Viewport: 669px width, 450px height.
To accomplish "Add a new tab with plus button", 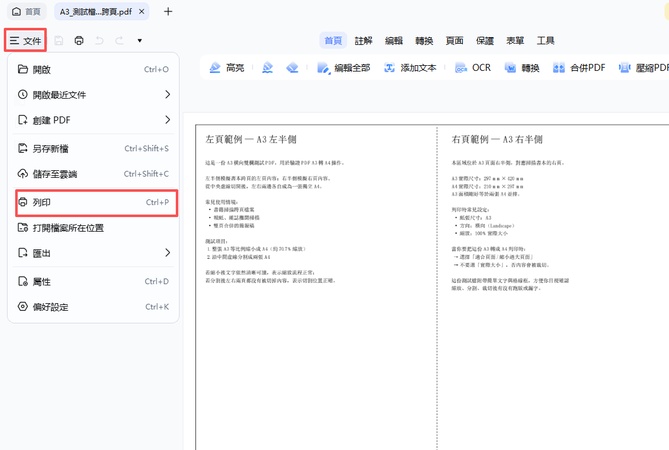I will coord(168,12).
